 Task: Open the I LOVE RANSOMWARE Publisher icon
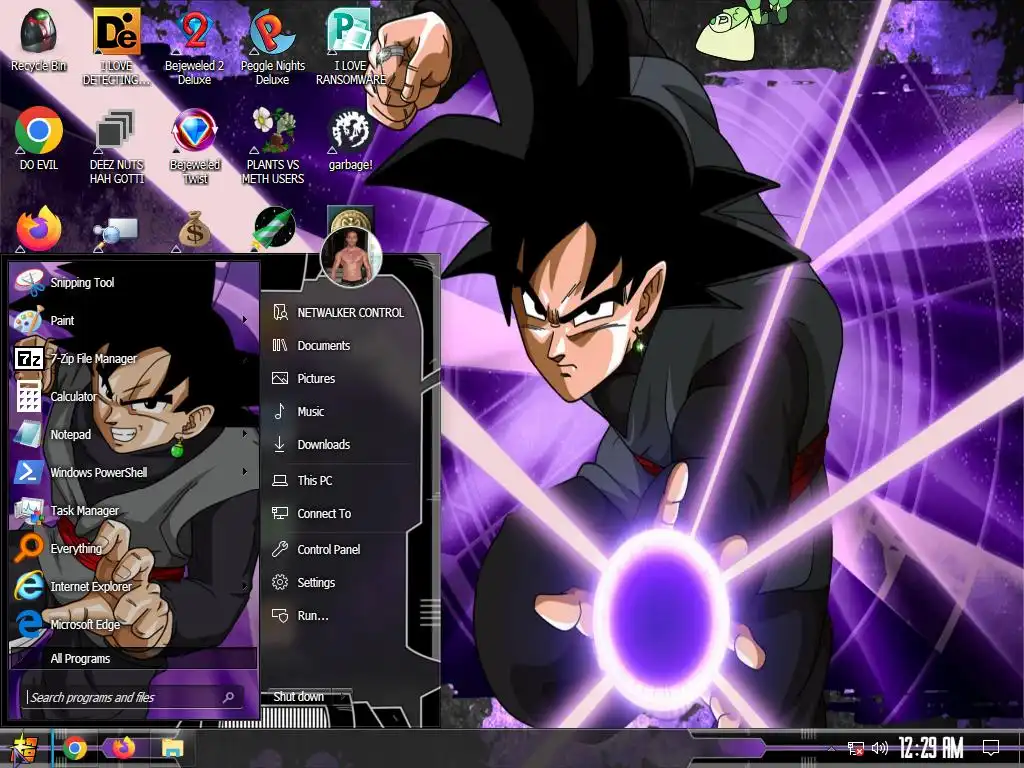pyautogui.click(x=351, y=47)
